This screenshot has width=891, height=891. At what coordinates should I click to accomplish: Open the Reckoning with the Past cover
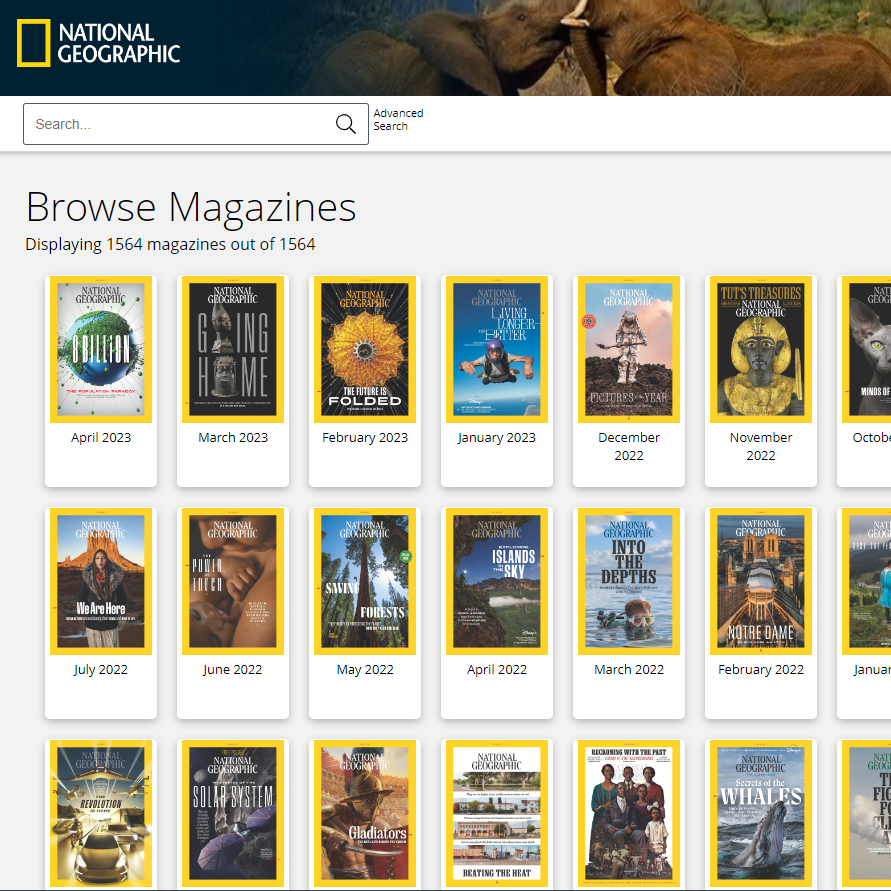click(x=628, y=813)
